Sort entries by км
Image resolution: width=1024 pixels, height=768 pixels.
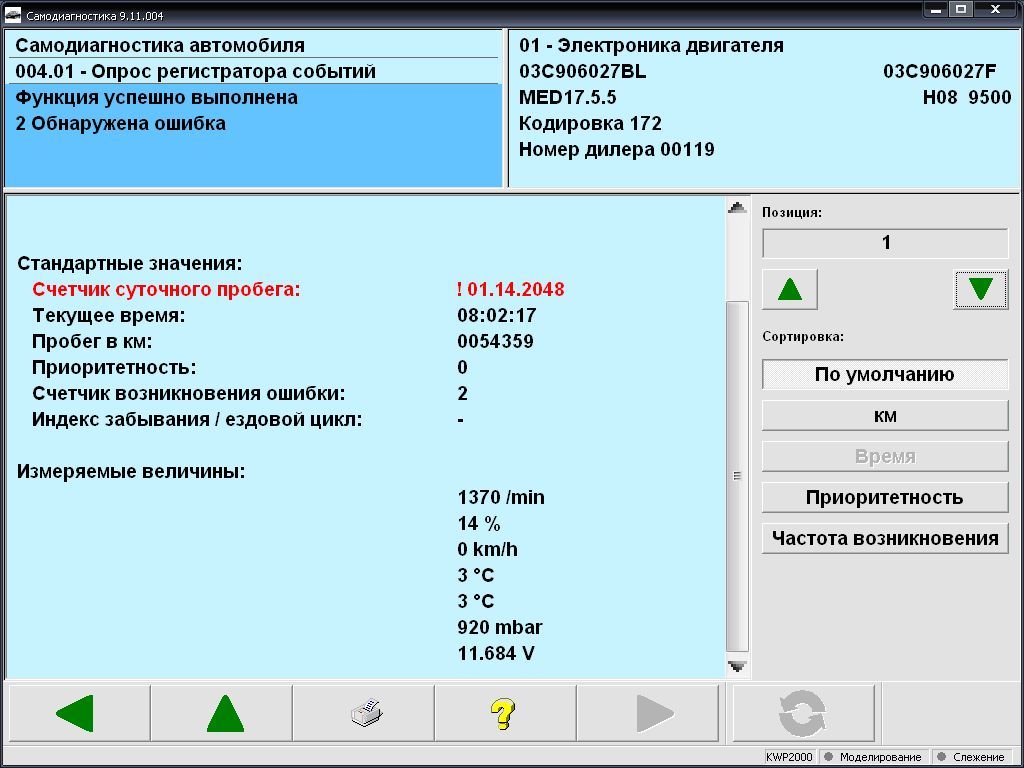pyautogui.click(x=885, y=415)
